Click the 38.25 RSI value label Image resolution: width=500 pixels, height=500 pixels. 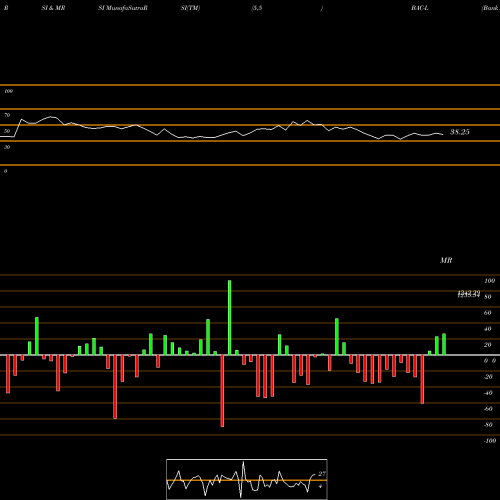coord(460,132)
